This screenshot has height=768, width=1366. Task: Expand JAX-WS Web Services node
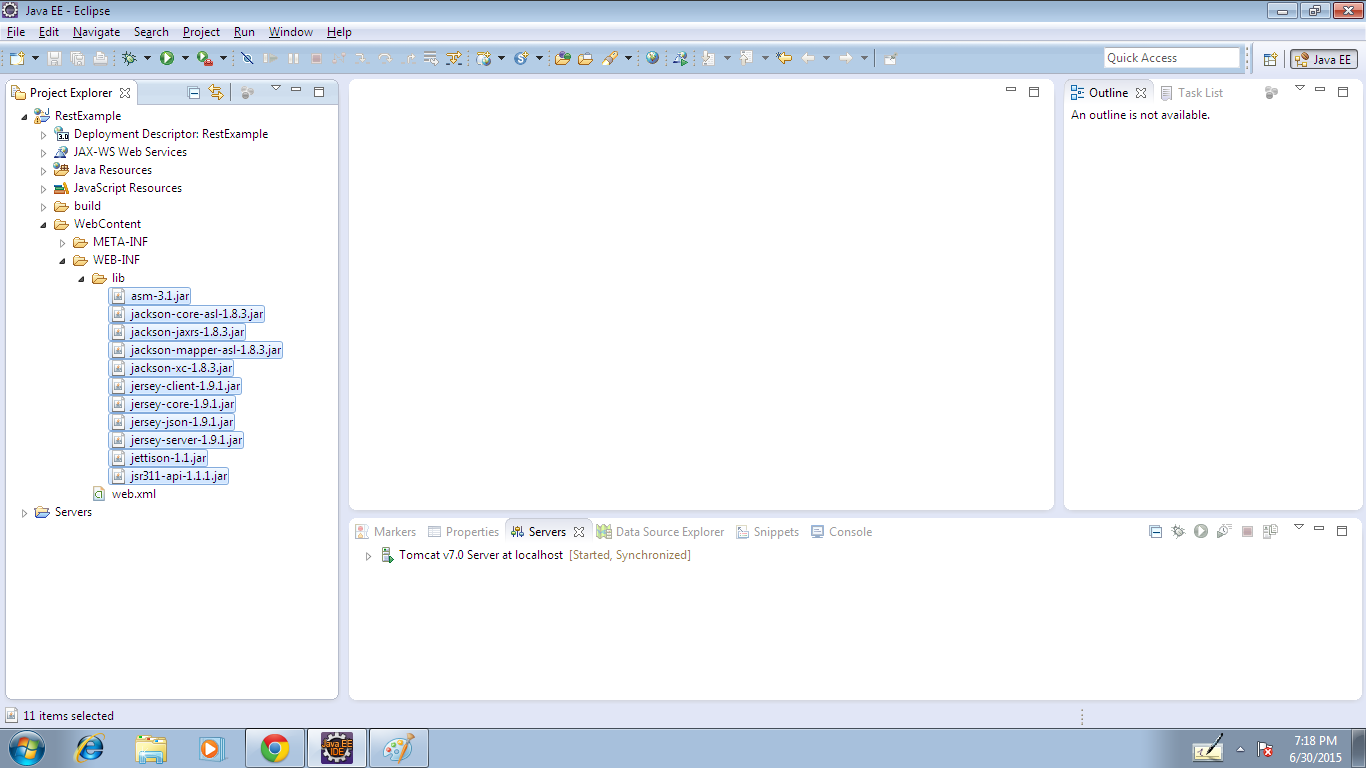click(x=43, y=152)
